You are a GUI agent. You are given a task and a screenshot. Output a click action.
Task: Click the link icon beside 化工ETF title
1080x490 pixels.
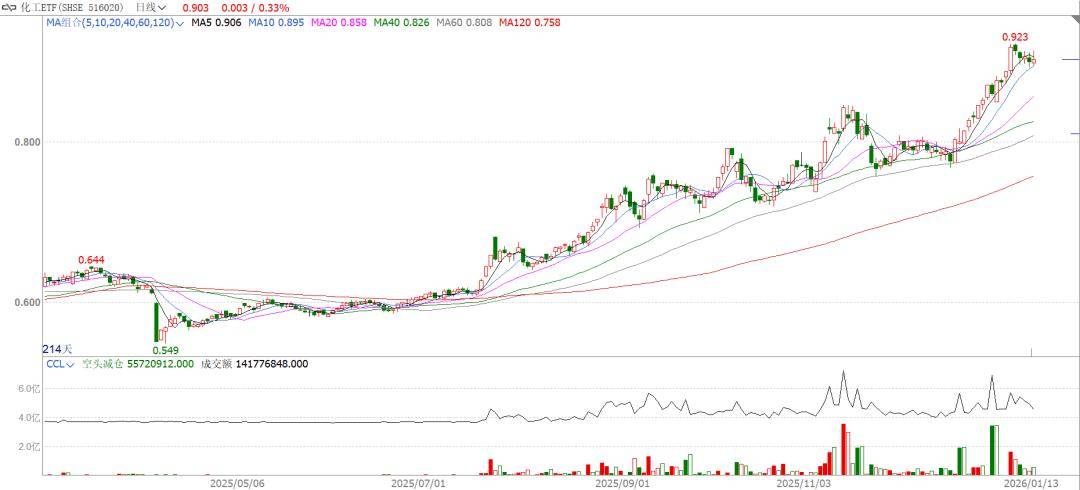click(10, 7)
